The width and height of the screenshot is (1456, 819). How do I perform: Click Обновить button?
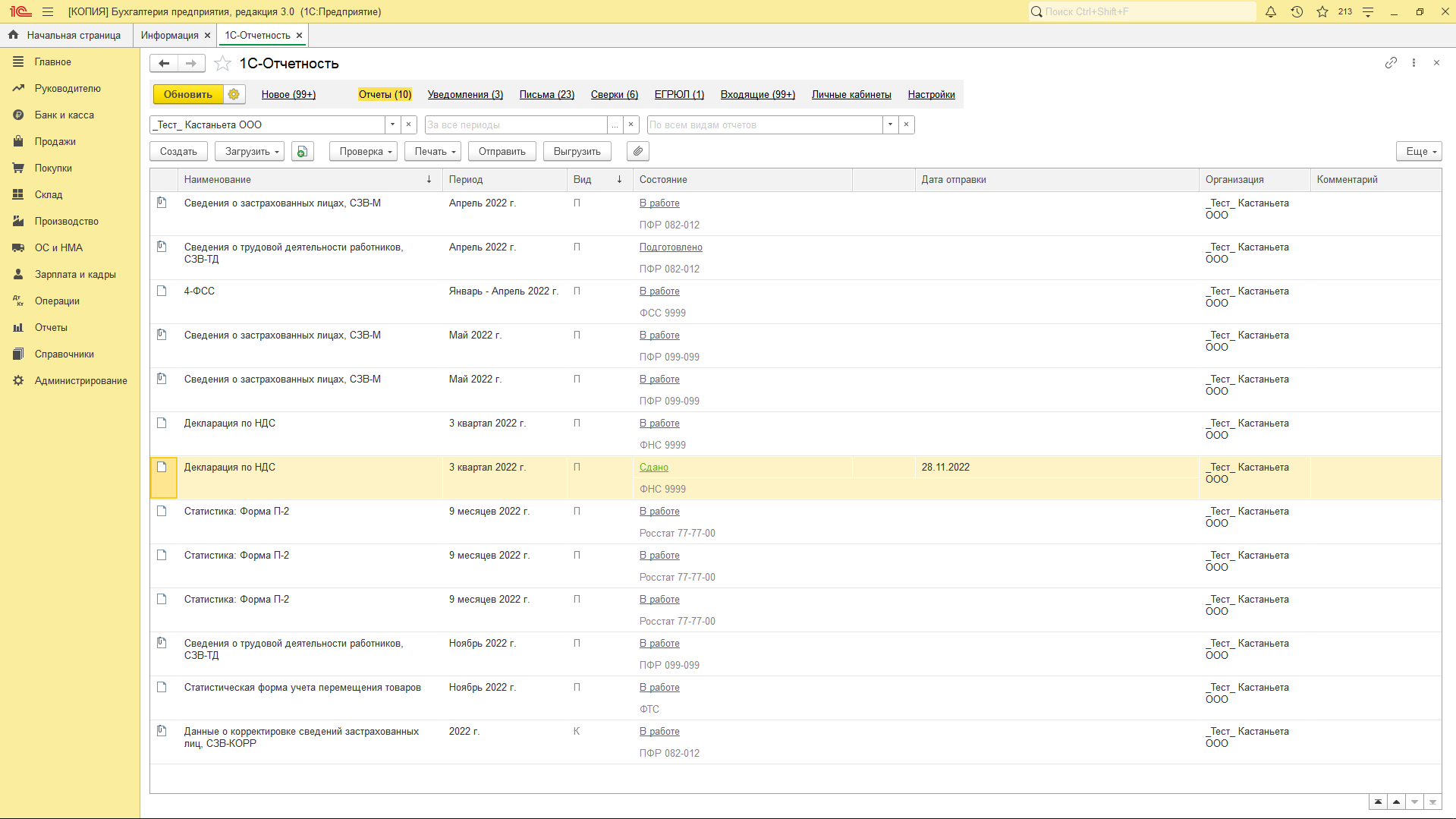(188, 94)
